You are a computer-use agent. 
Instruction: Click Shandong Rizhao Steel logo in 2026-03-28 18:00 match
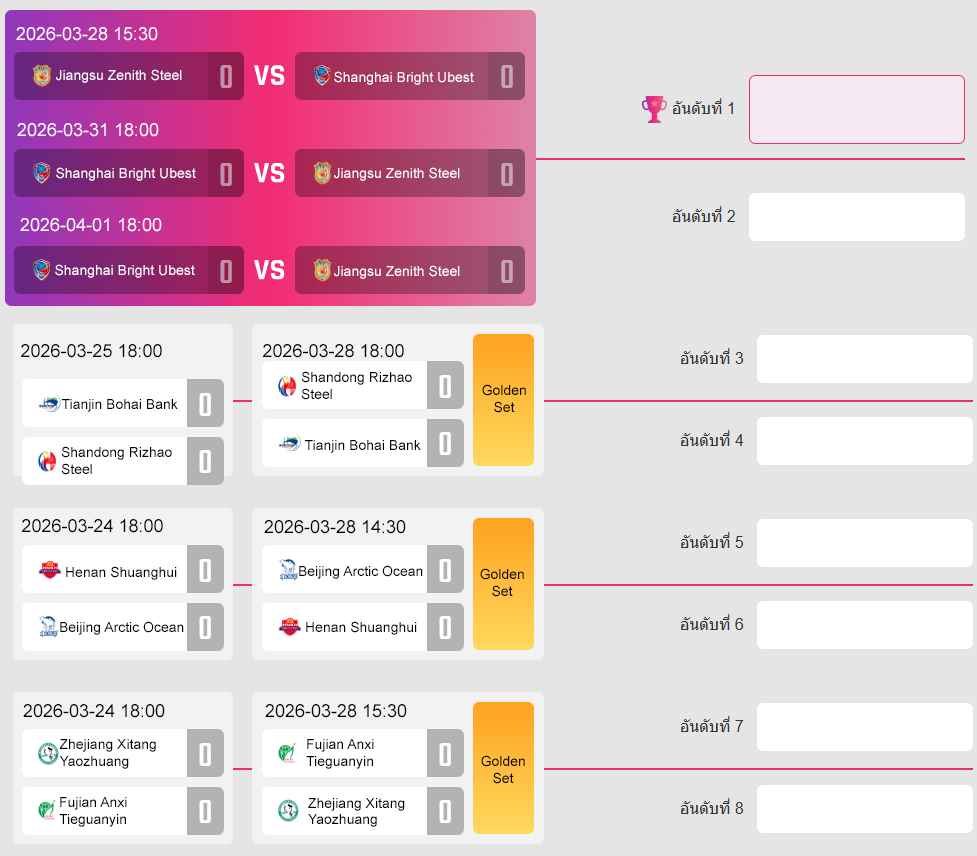(287, 386)
